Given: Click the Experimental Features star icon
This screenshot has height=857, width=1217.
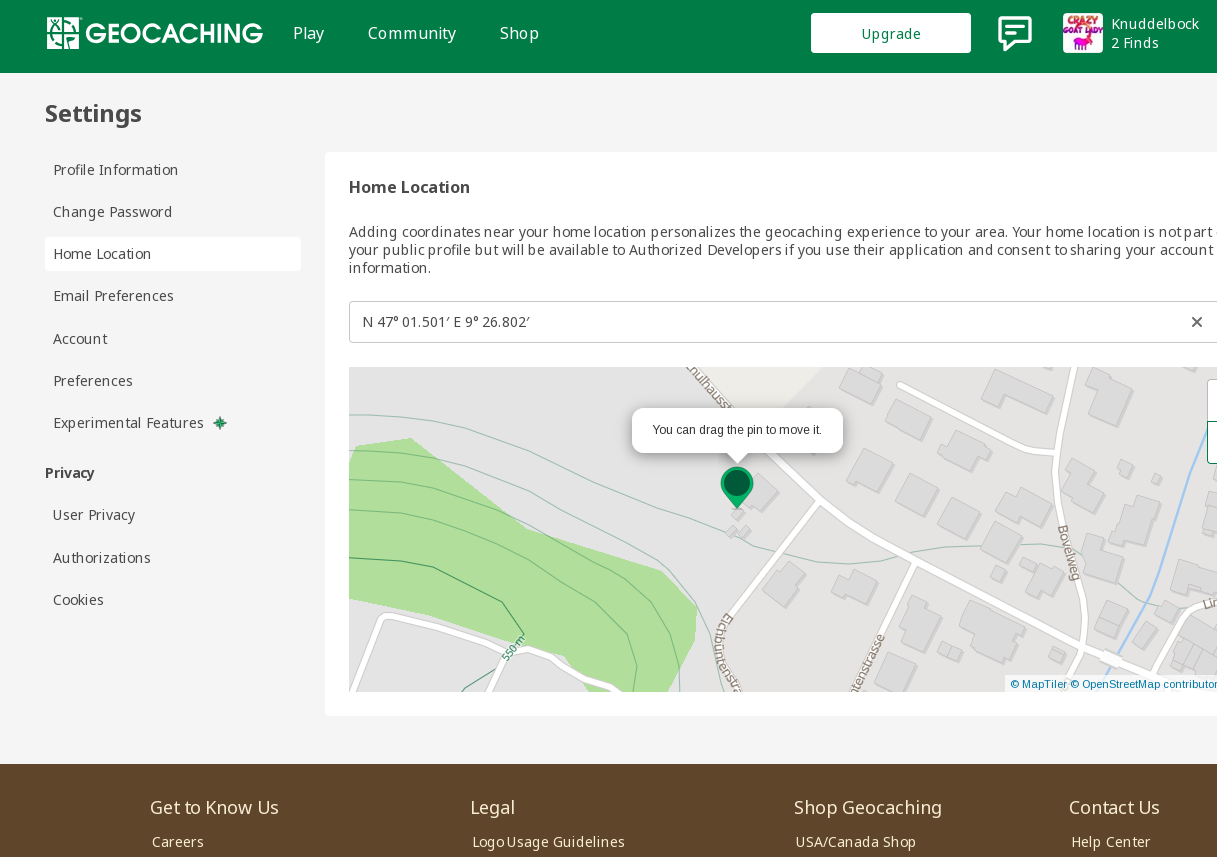Looking at the screenshot, I should point(220,423).
